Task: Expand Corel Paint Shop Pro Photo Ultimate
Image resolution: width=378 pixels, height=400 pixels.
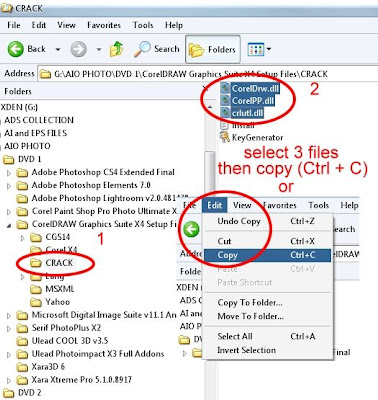Action: click(x=9, y=212)
